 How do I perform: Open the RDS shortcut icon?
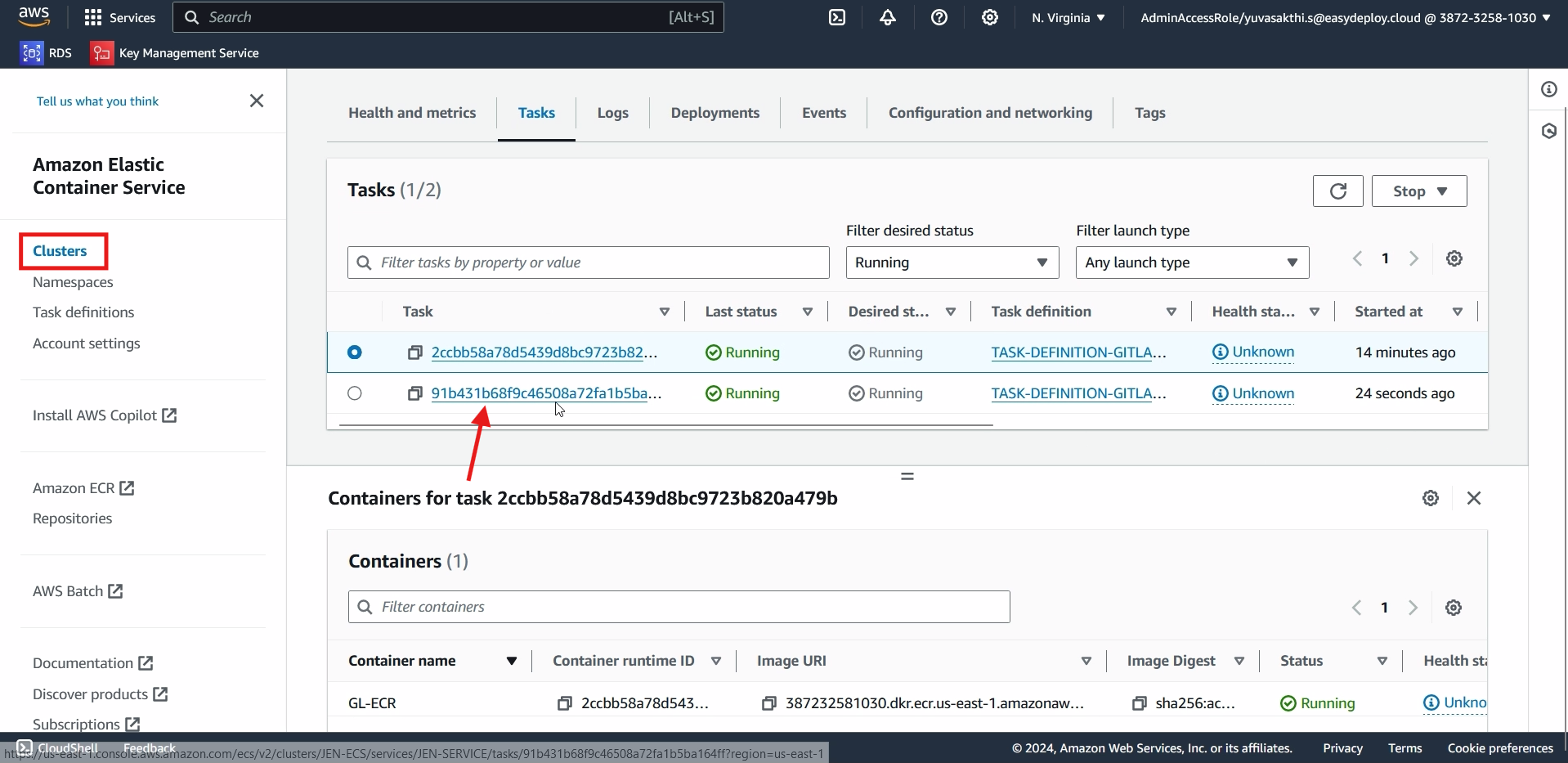click(x=32, y=53)
